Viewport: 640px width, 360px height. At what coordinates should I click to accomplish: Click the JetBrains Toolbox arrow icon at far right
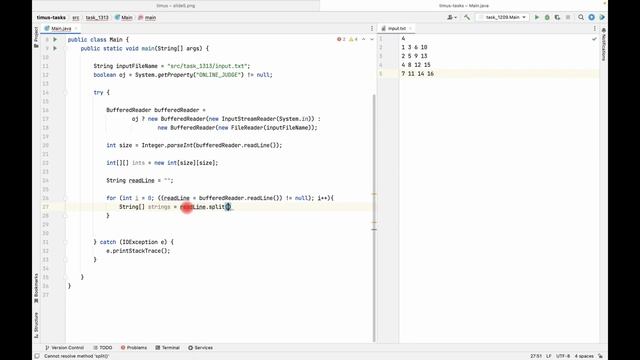[x=602, y=18]
